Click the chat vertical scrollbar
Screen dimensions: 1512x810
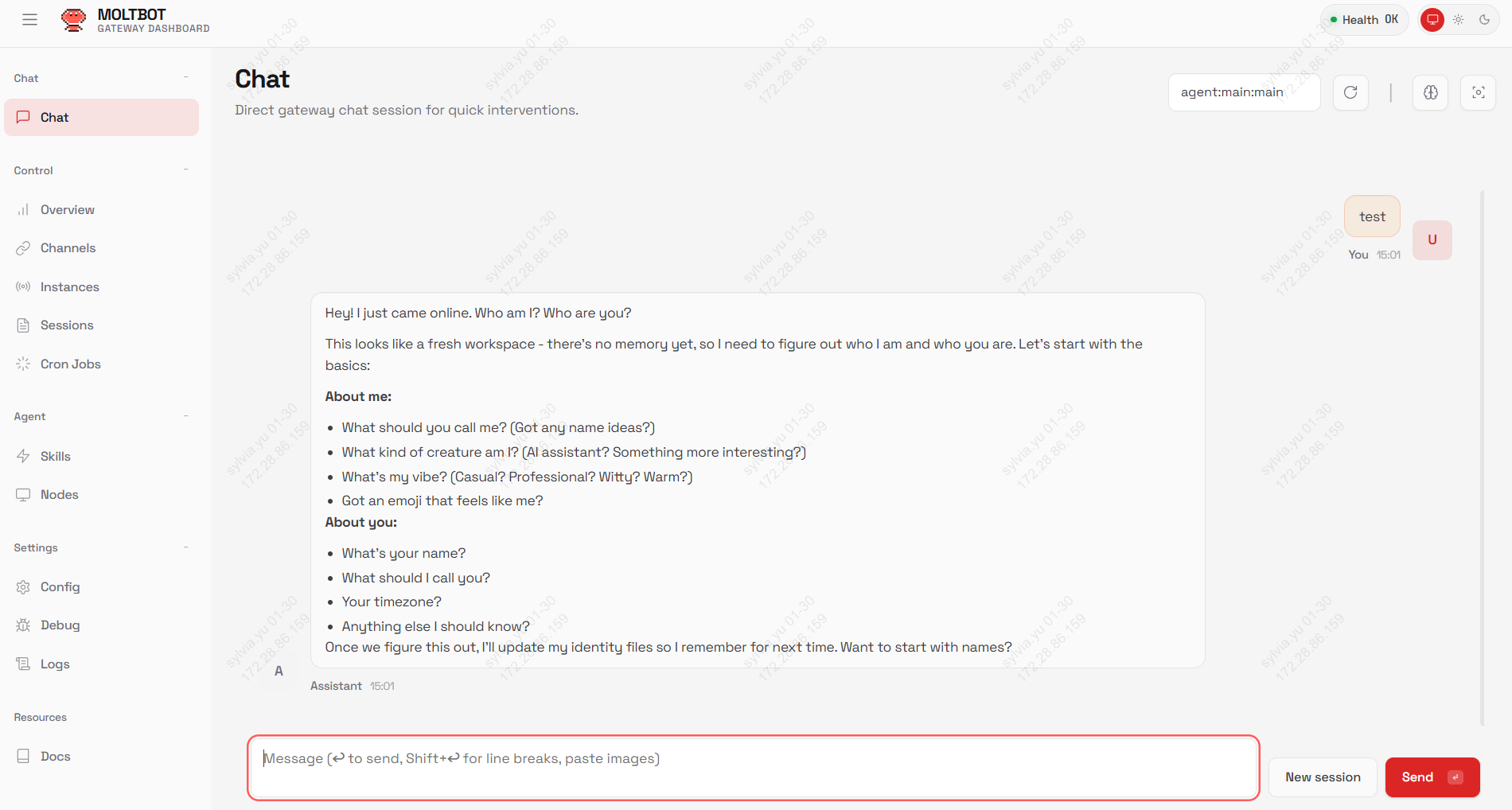point(1482,457)
